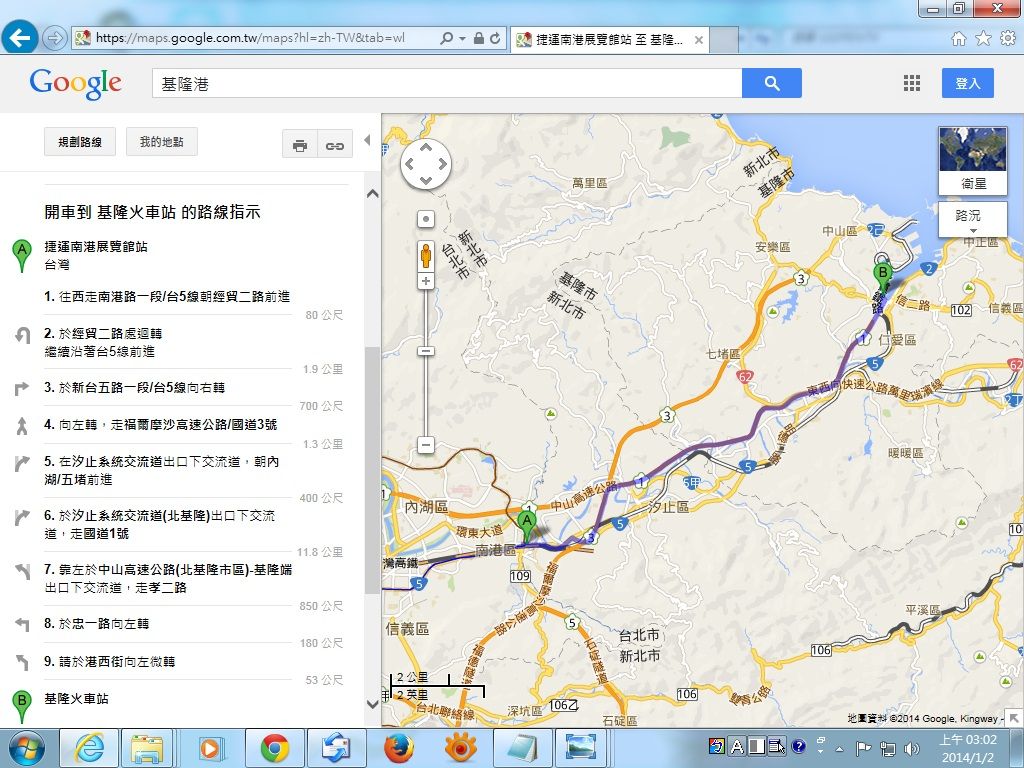The height and width of the screenshot is (768, 1024).
Task: Adjust the map zoom slider handle
Action: (426, 351)
